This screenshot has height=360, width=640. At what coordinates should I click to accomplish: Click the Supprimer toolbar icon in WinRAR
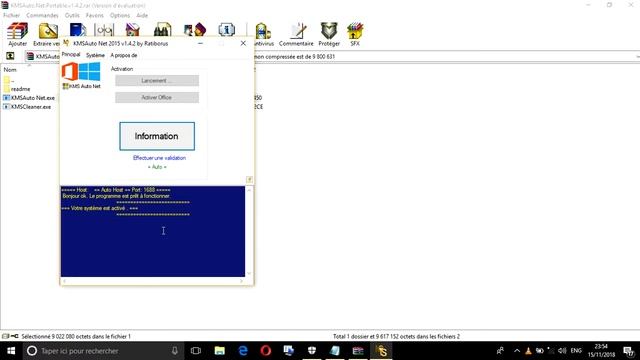point(133,30)
